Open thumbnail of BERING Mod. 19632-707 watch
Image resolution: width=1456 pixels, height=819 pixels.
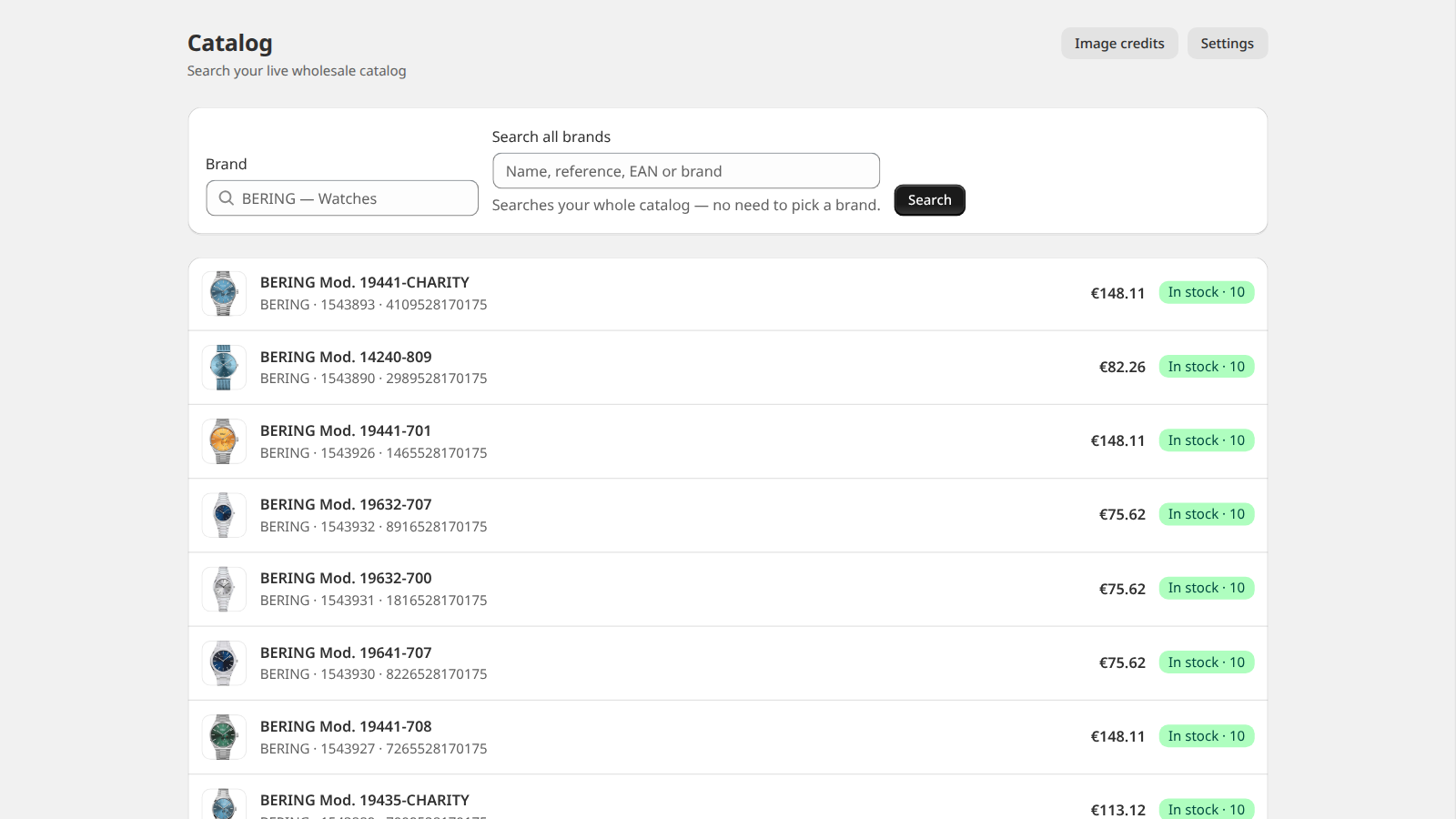pyautogui.click(x=224, y=515)
